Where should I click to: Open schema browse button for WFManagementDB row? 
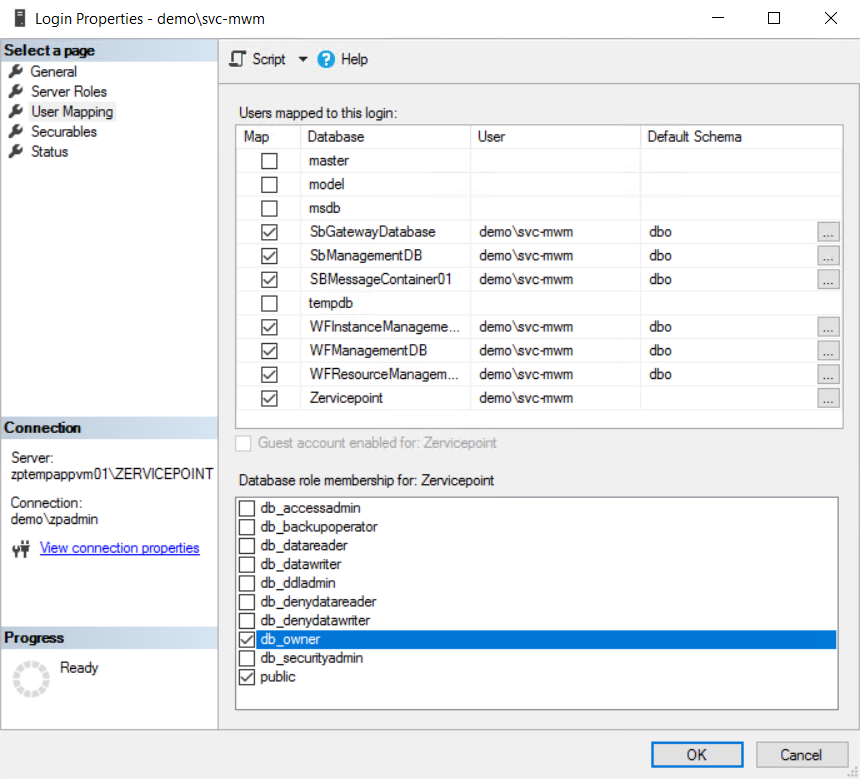point(827,351)
